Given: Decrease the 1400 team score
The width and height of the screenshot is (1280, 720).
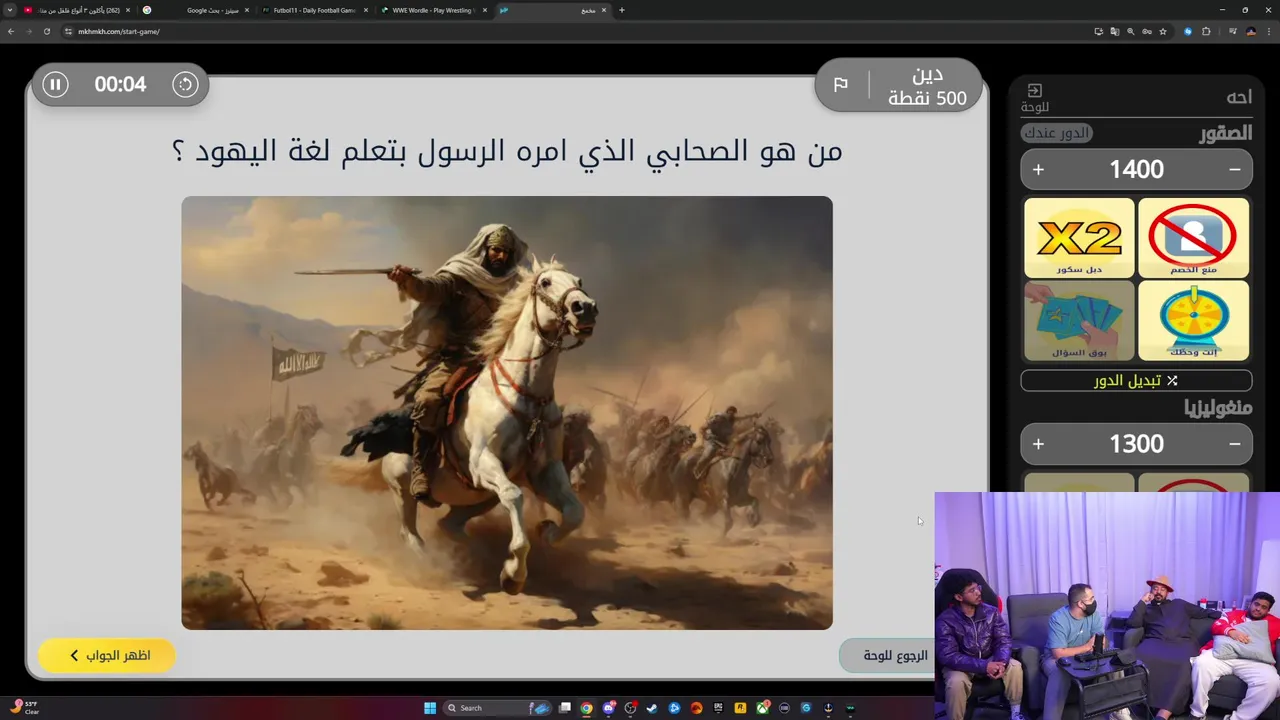Looking at the screenshot, I should [1235, 170].
